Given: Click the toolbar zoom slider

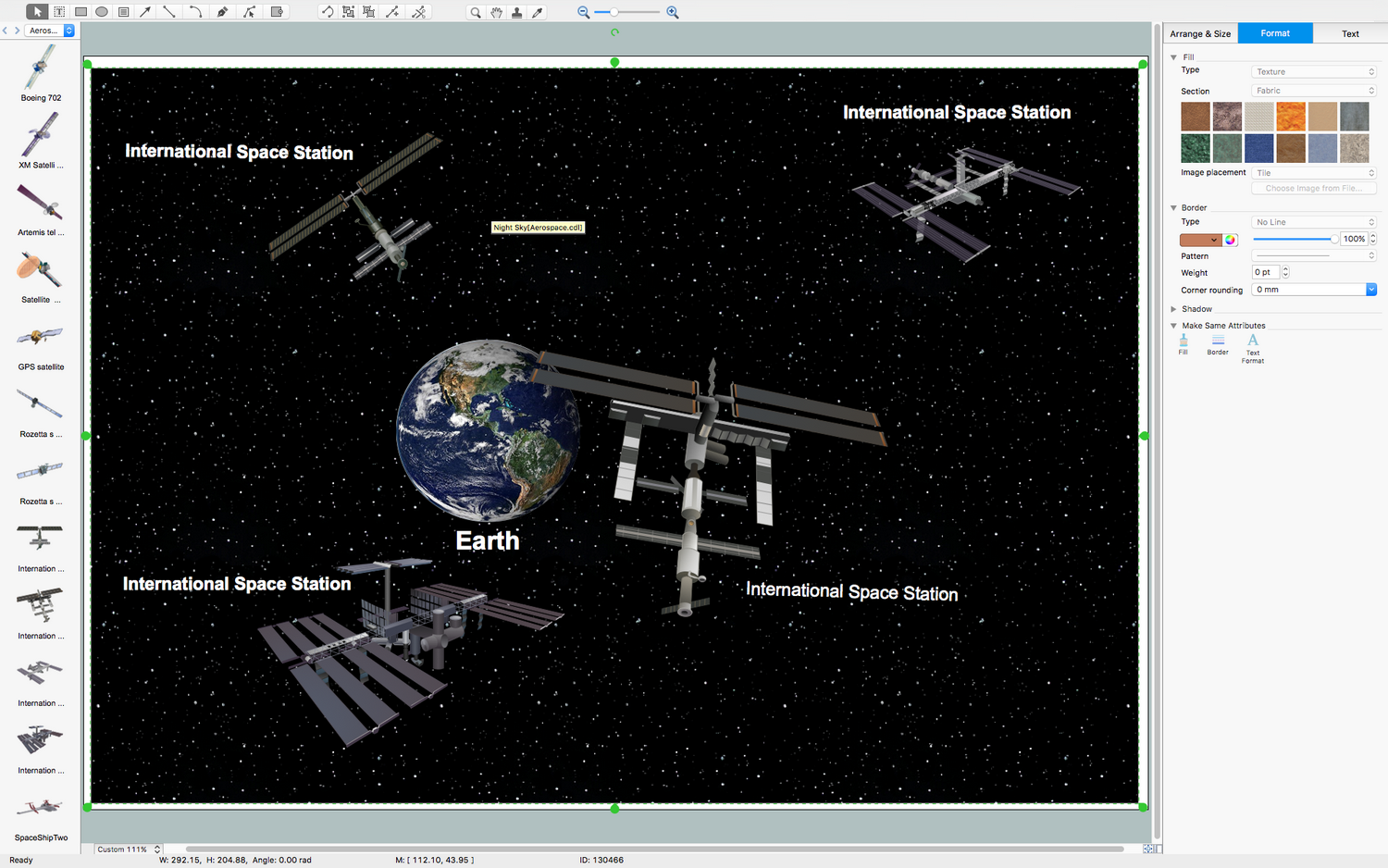Looking at the screenshot, I should coord(626,12).
